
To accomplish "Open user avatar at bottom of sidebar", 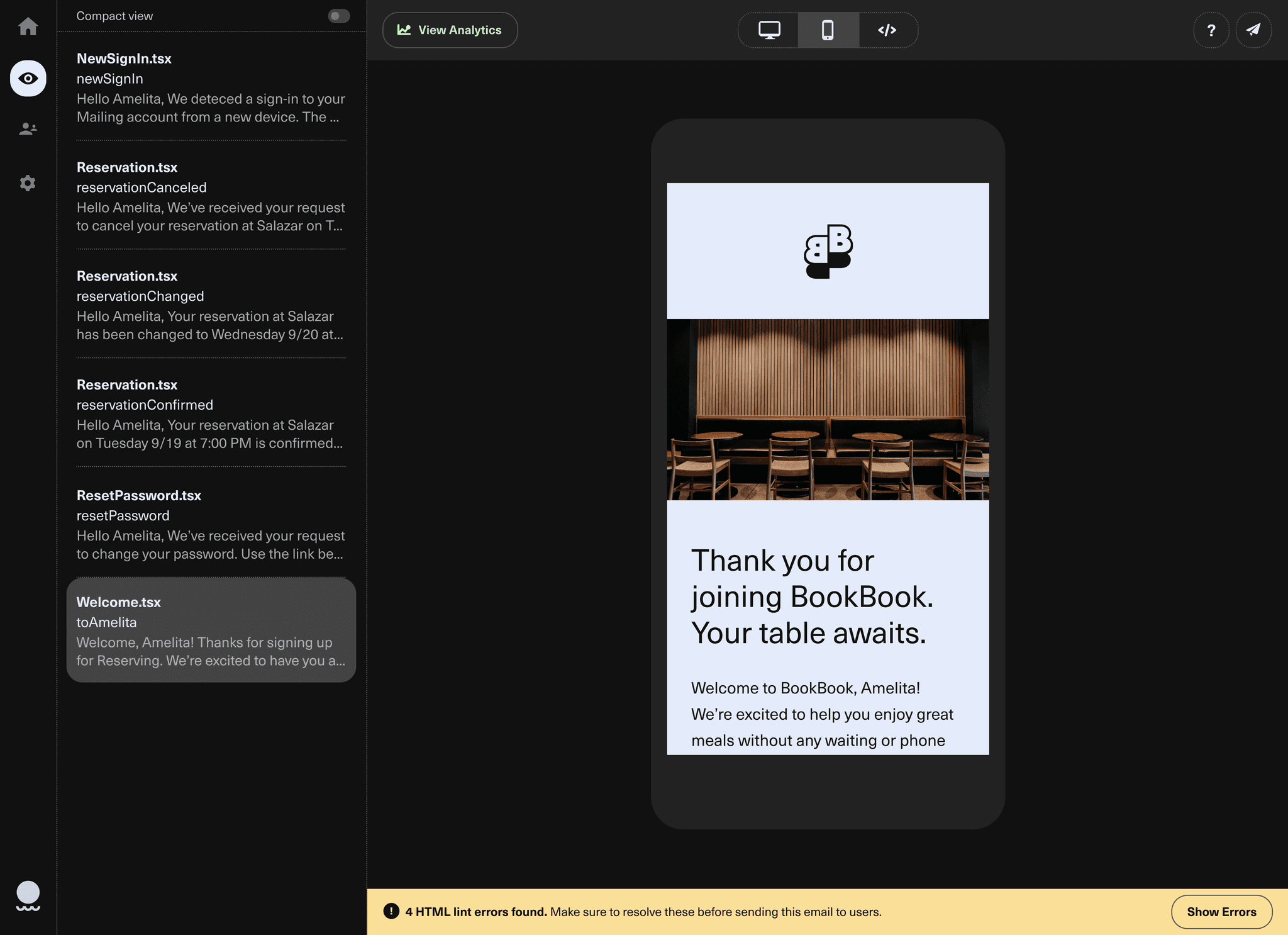I will coord(28,895).
